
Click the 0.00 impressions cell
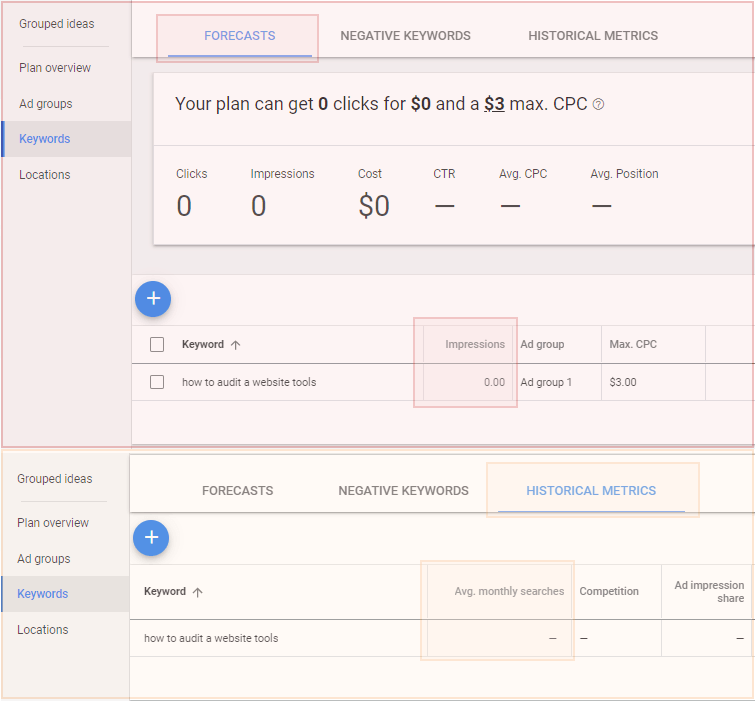click(x=494, y=382)
